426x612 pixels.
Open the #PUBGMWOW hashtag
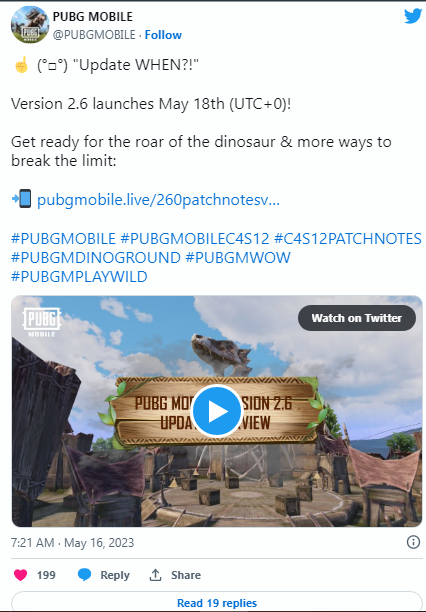pos(238,258)
